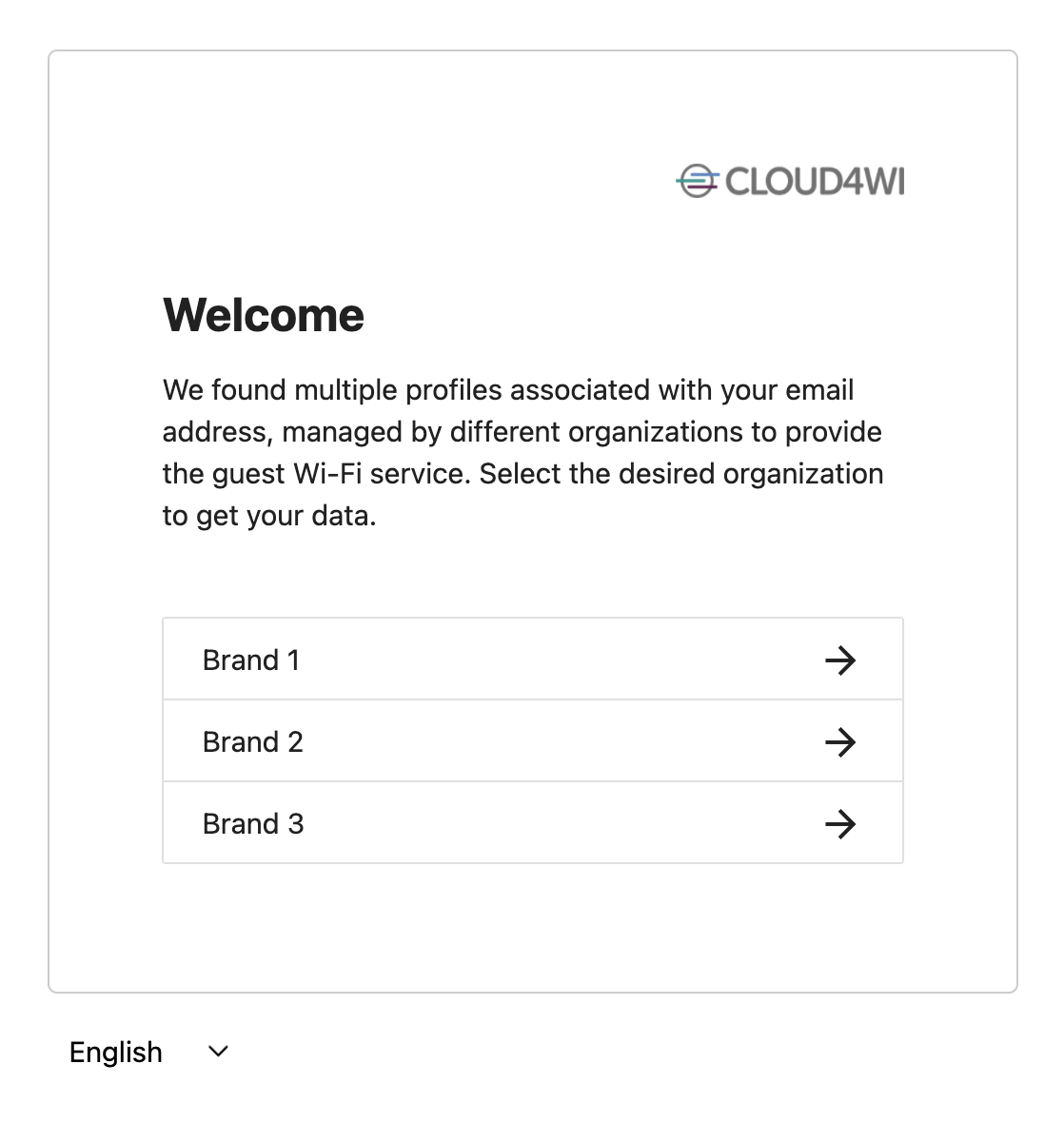Click the Welcome heading

point(264,315)
